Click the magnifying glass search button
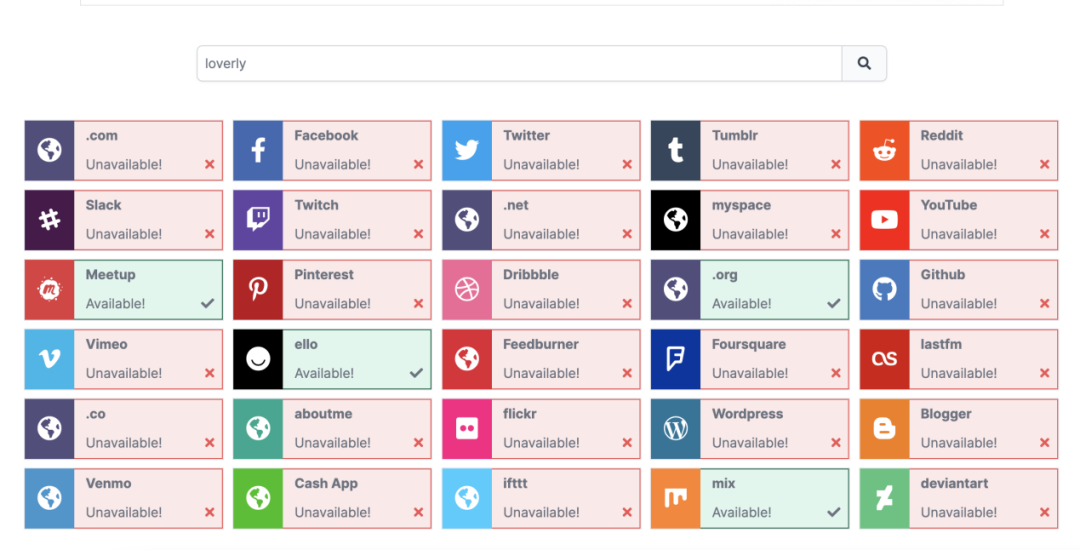 click(864, 63)
